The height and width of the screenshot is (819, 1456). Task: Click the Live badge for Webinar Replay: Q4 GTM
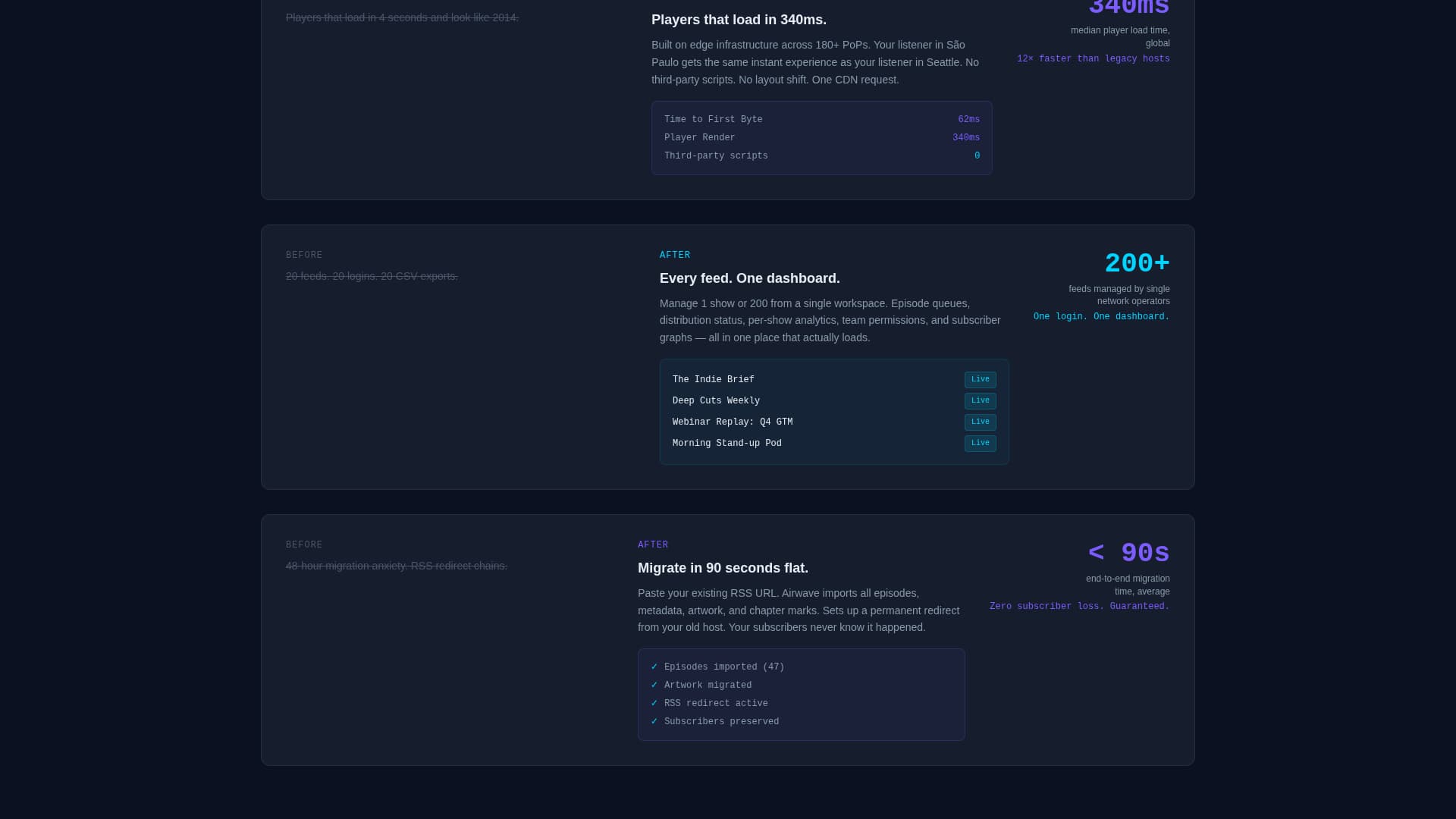point(980,422)
